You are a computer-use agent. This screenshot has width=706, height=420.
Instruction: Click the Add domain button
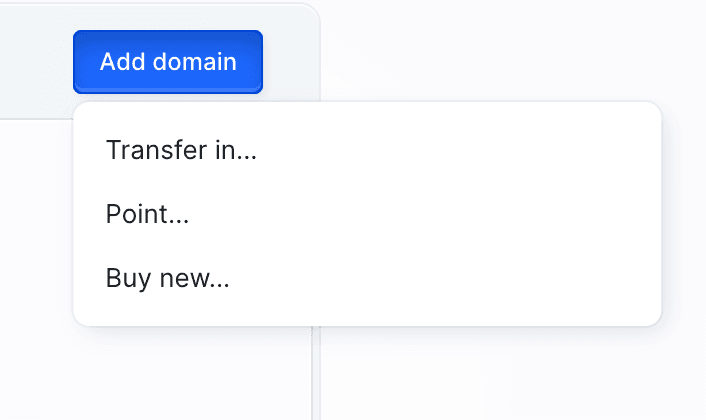point(168,62)
